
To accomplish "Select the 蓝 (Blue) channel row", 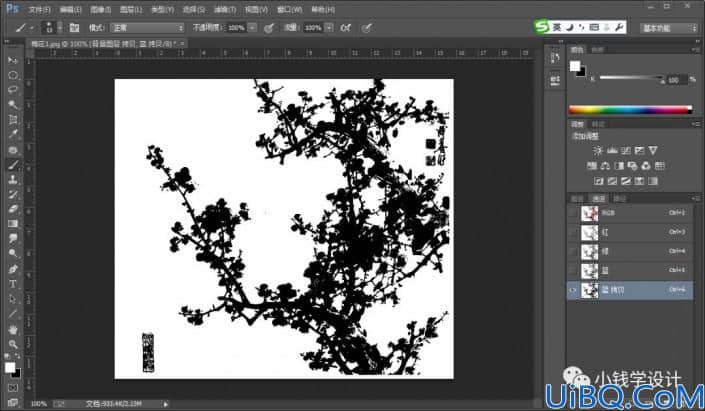I will (630, 271).
